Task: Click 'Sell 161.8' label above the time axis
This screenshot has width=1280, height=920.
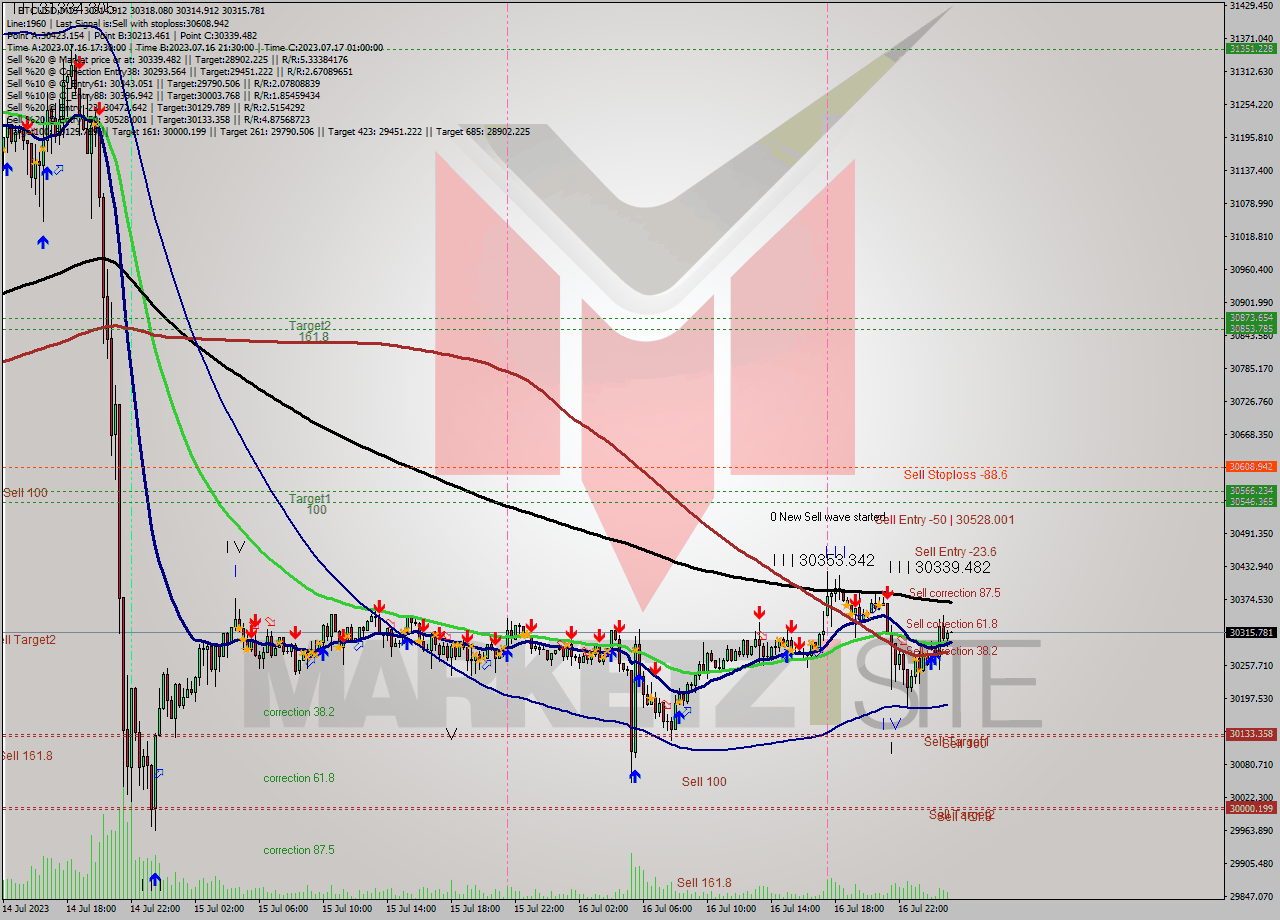Action: (x=704, y=882)
